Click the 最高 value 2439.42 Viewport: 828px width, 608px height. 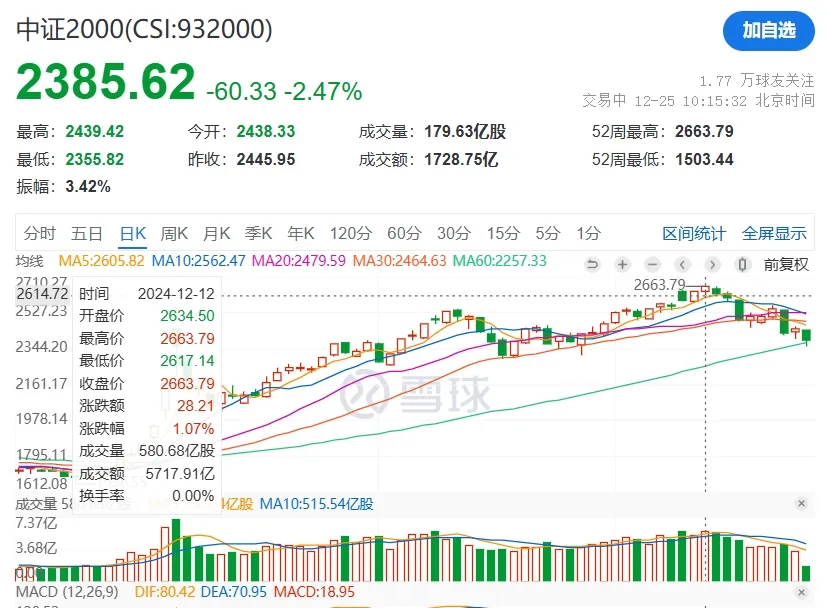click(95, 132)
